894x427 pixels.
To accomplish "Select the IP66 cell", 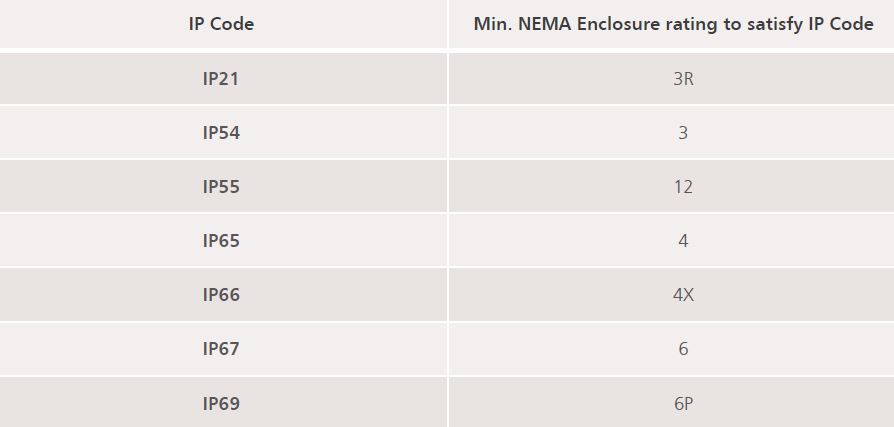I will tap(221, 295).
